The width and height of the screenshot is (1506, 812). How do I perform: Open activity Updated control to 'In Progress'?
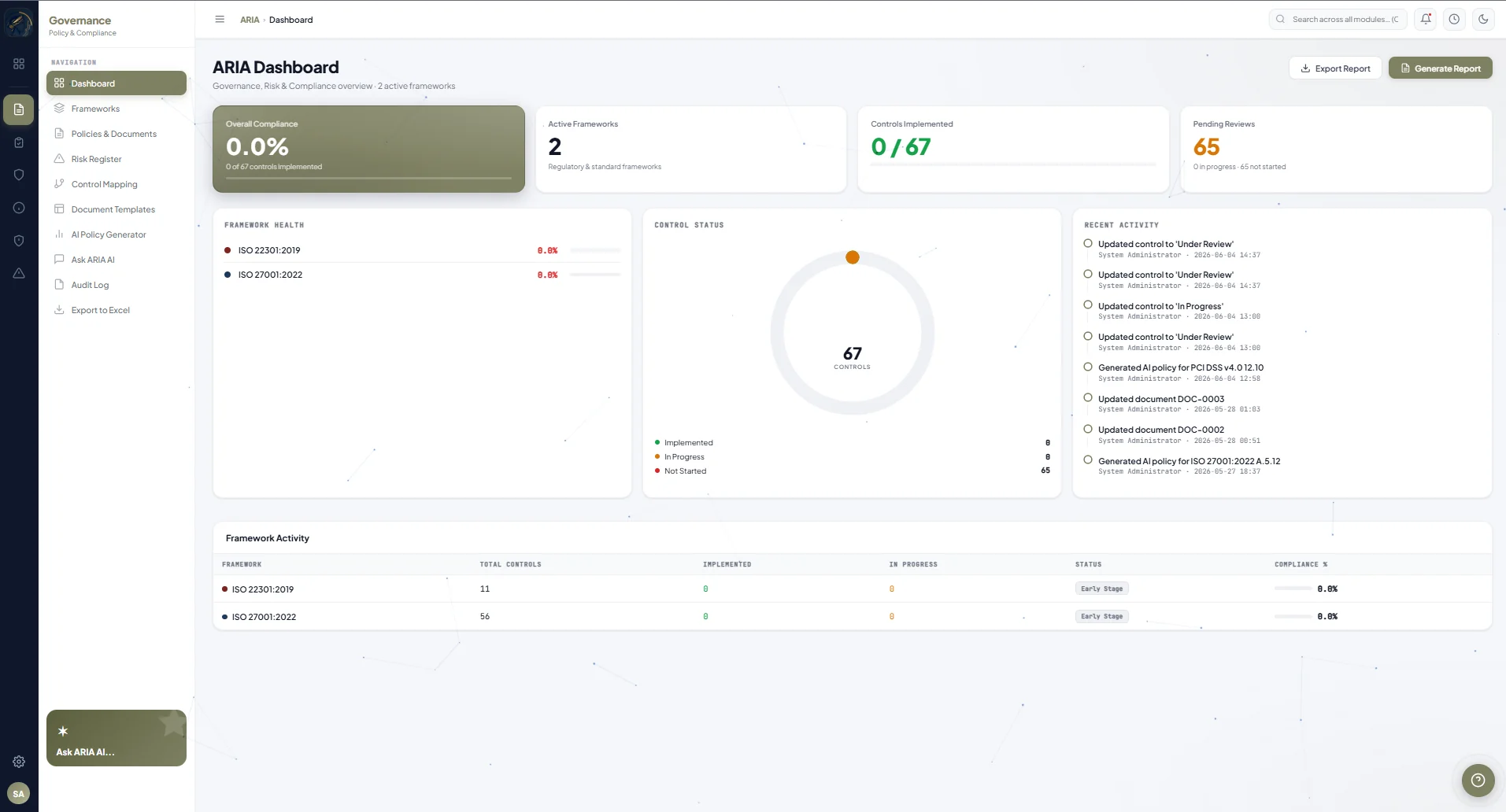[x=1160, y=306]
